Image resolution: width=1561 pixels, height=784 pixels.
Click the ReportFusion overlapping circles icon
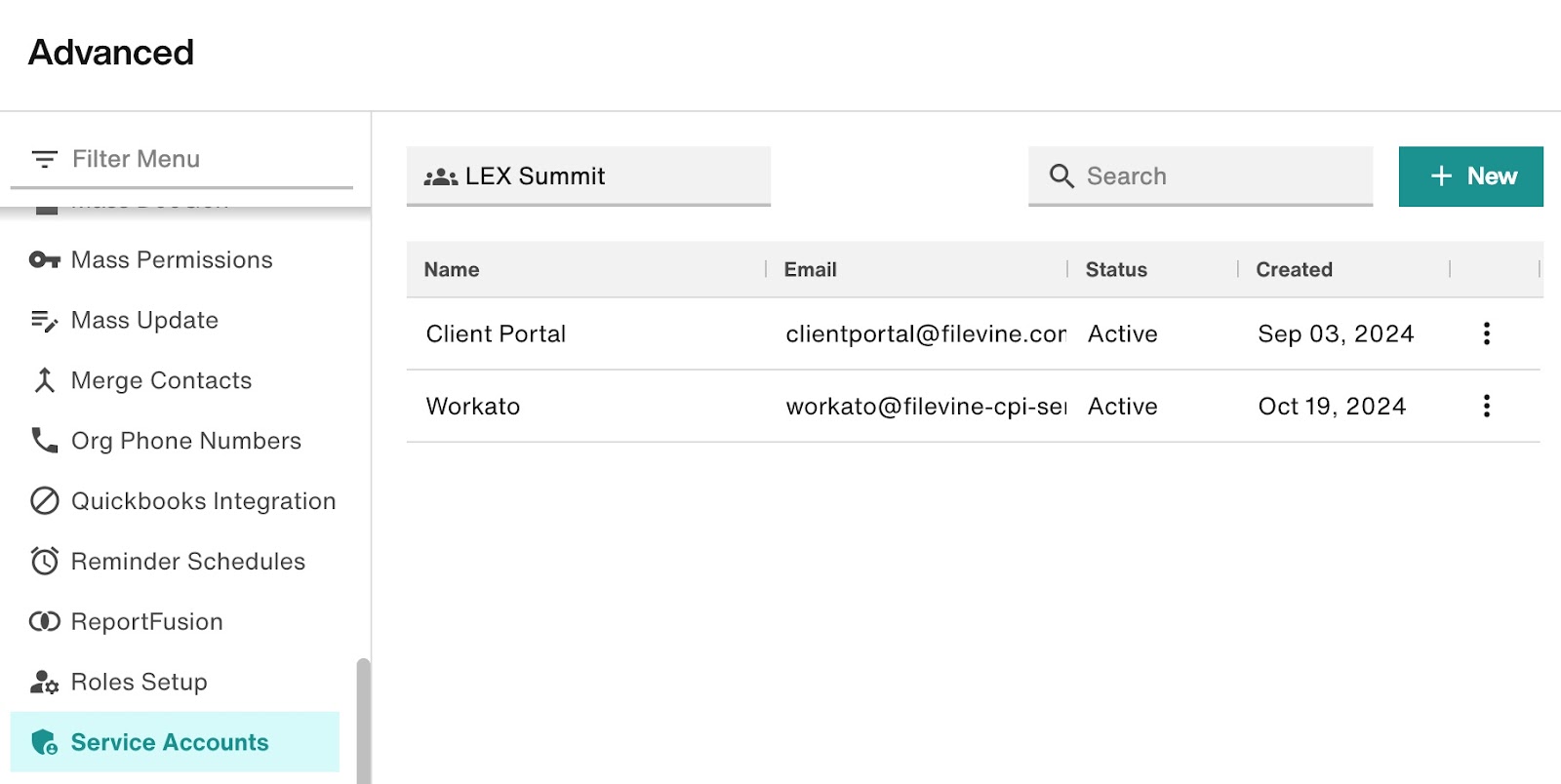click(x=44, y=621)
